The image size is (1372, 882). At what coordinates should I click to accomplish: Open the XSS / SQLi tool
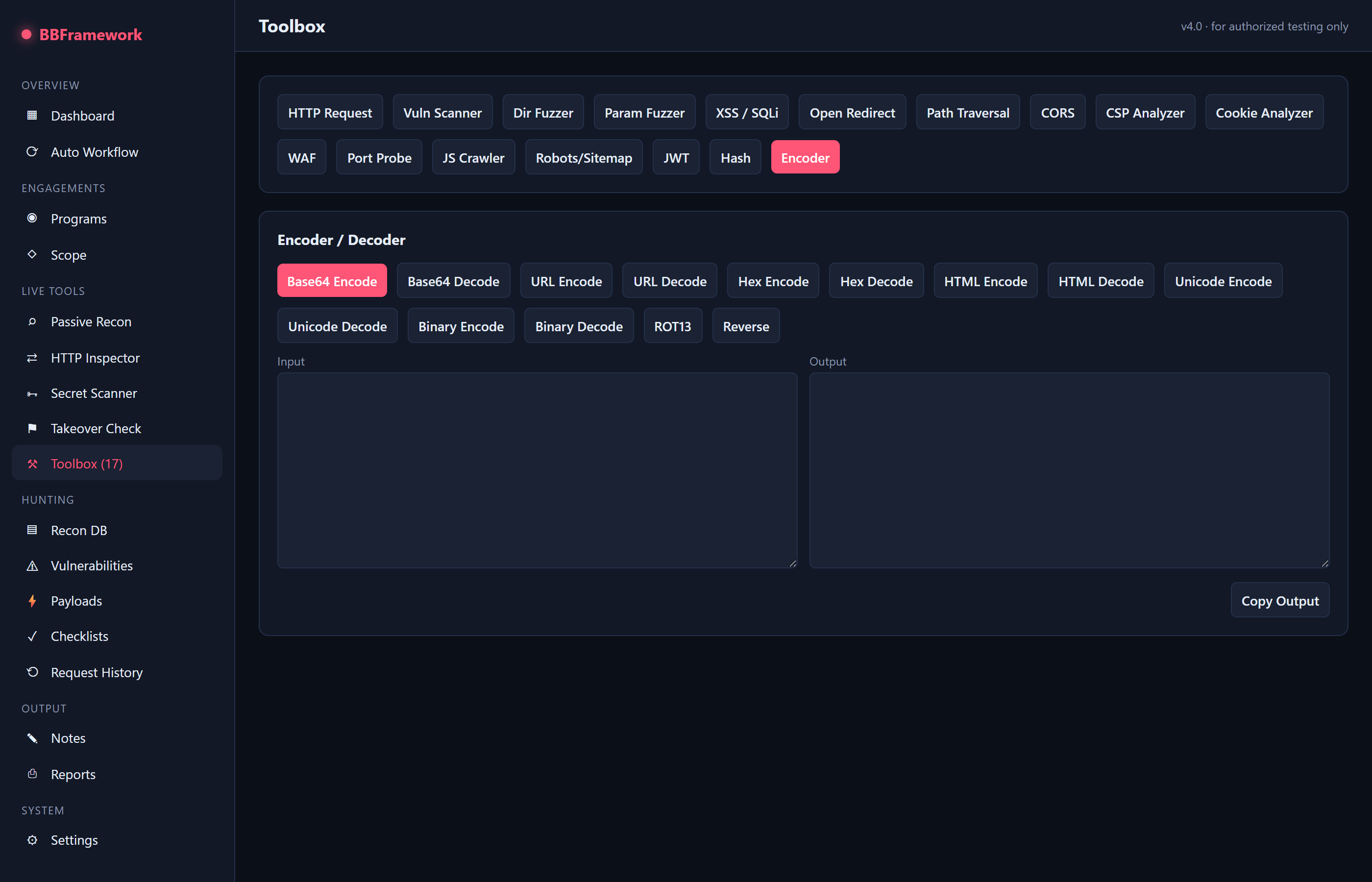747,112
